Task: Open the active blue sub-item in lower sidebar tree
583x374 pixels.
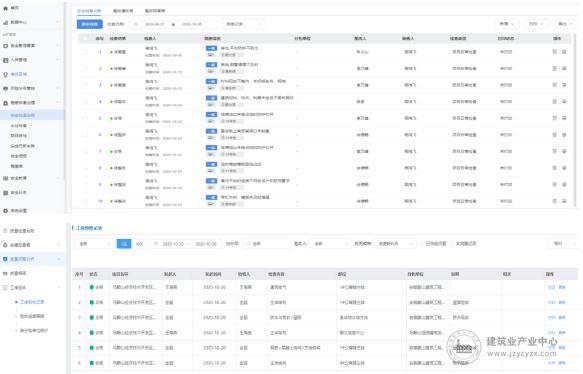Action: [x=32, y=302]
